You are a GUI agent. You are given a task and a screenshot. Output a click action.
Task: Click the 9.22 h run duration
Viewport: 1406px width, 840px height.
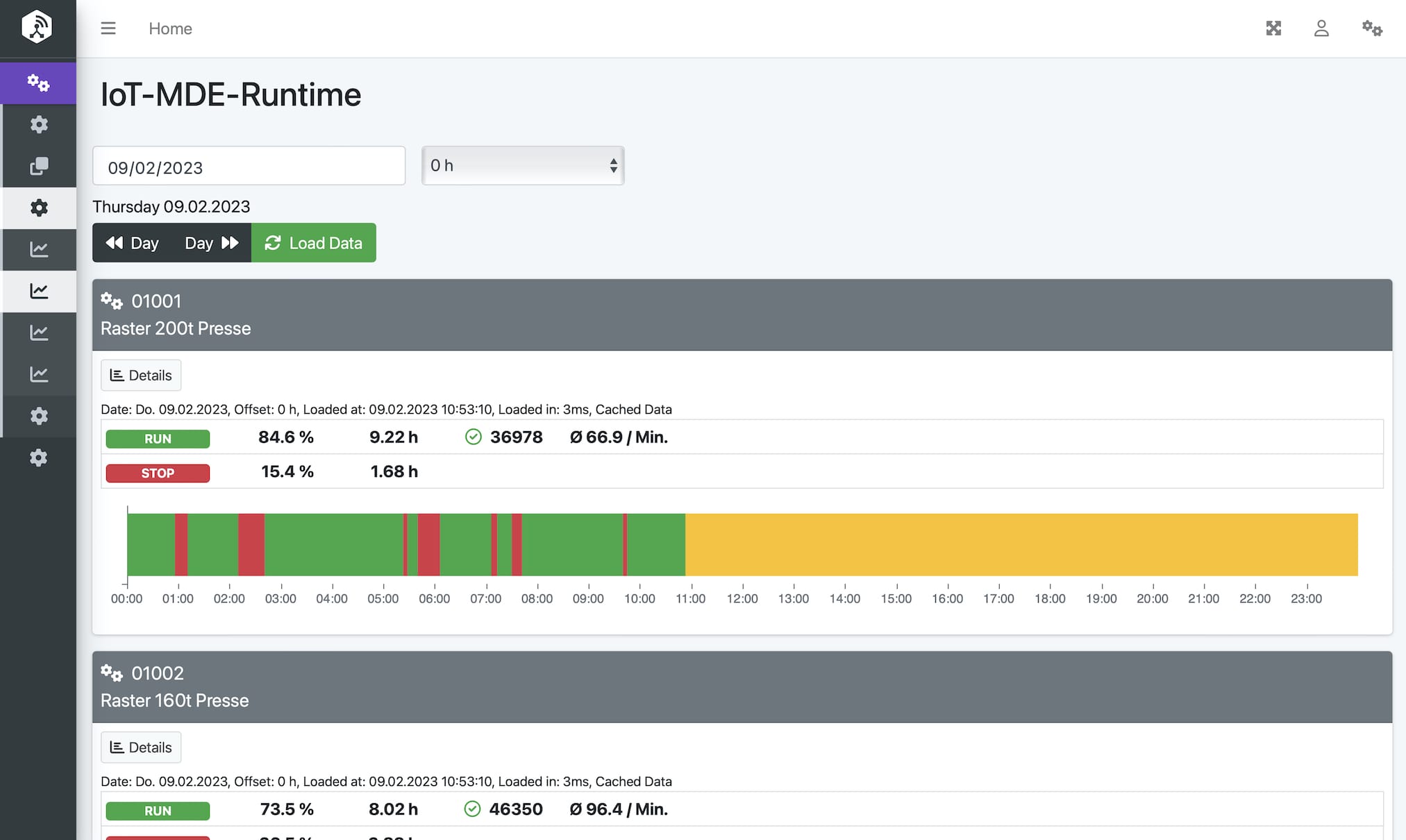click(x=394, y=437)
